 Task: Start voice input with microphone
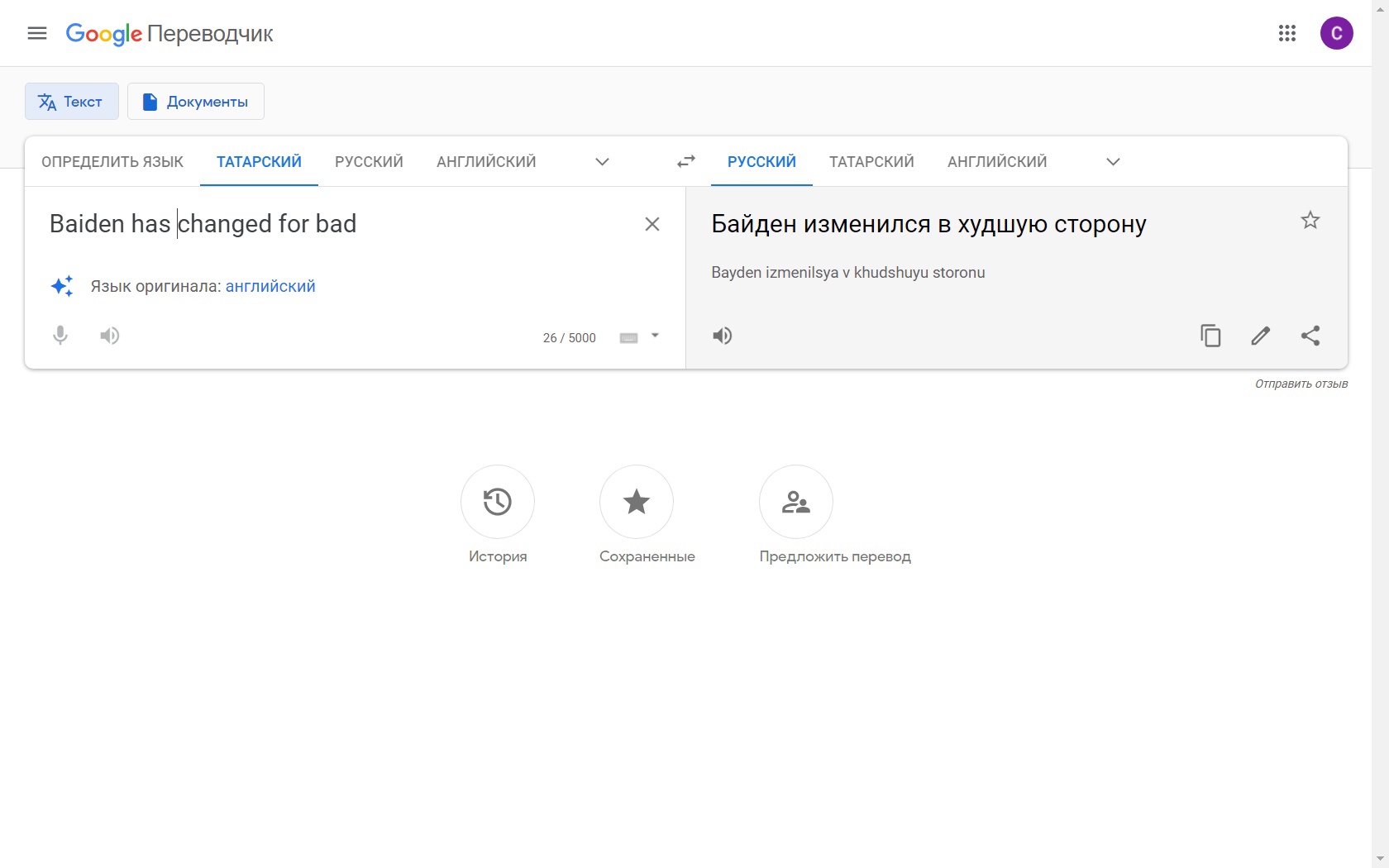click(x=60, y=336)
